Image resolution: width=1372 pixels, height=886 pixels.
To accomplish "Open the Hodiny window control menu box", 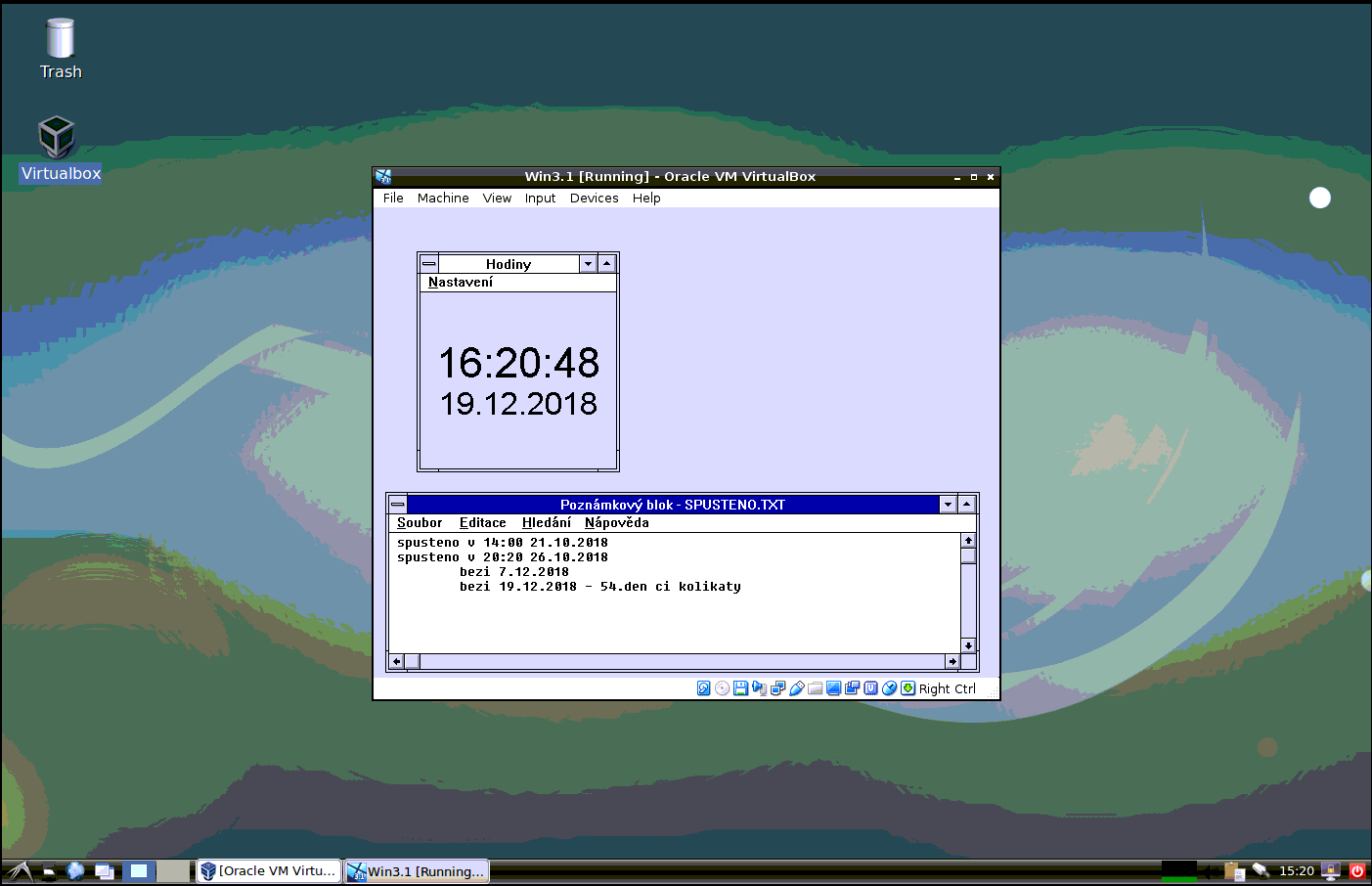I will 429,264.
